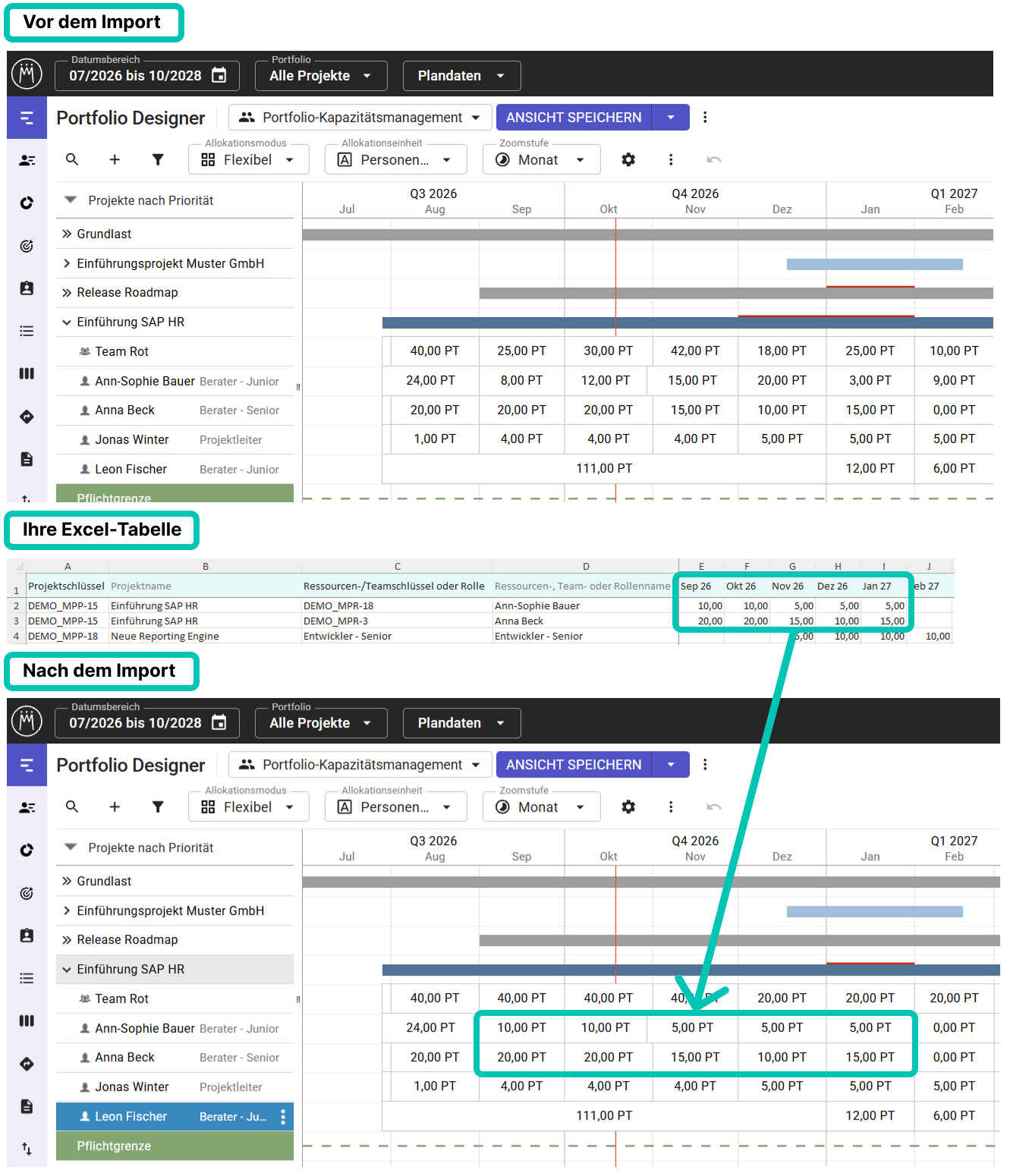Open arrow next to Ansicht speichern, Vor dem Import
Screen dimensions: 1010x1176
pos(671,118)
